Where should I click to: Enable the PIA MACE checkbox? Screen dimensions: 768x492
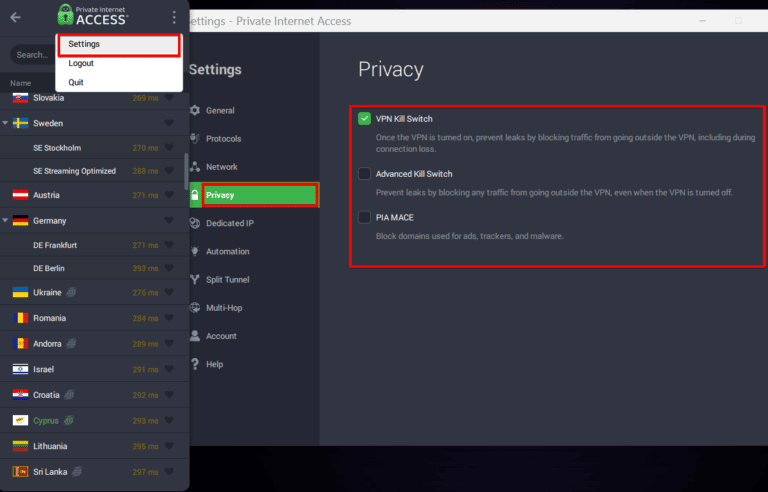[364, 217]
